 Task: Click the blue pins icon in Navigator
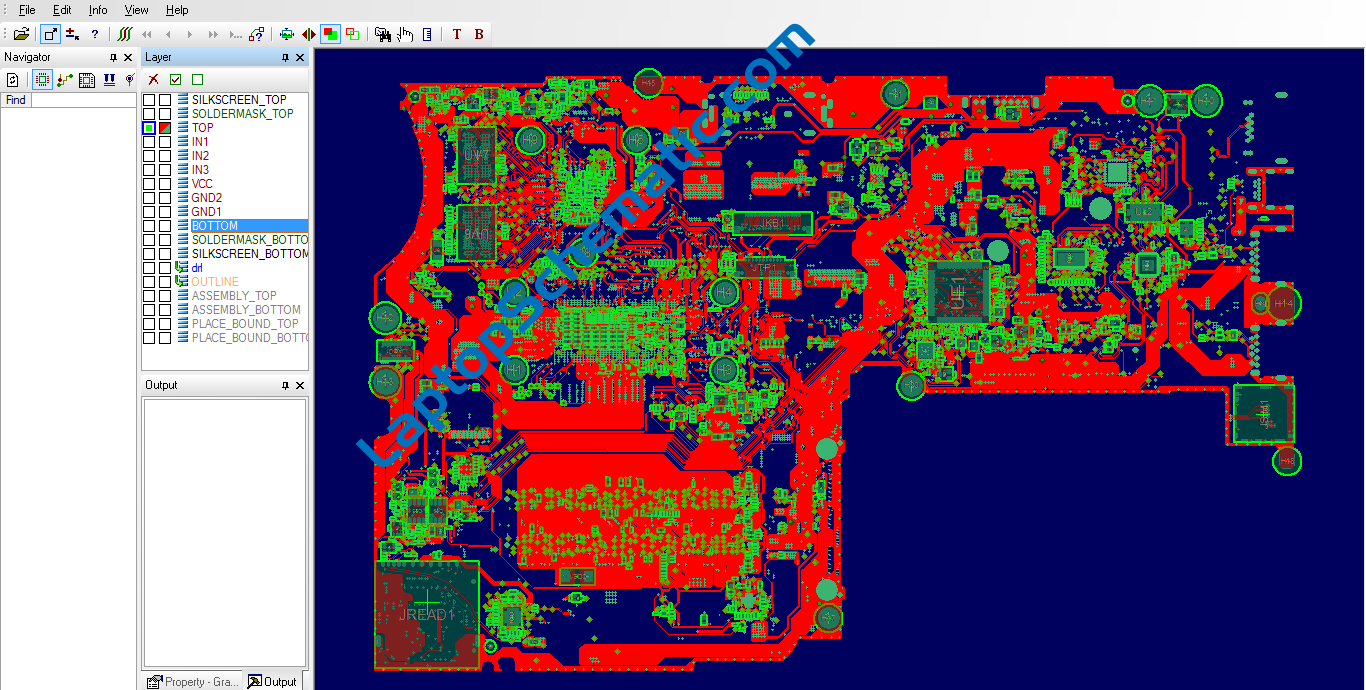[109, 79]
